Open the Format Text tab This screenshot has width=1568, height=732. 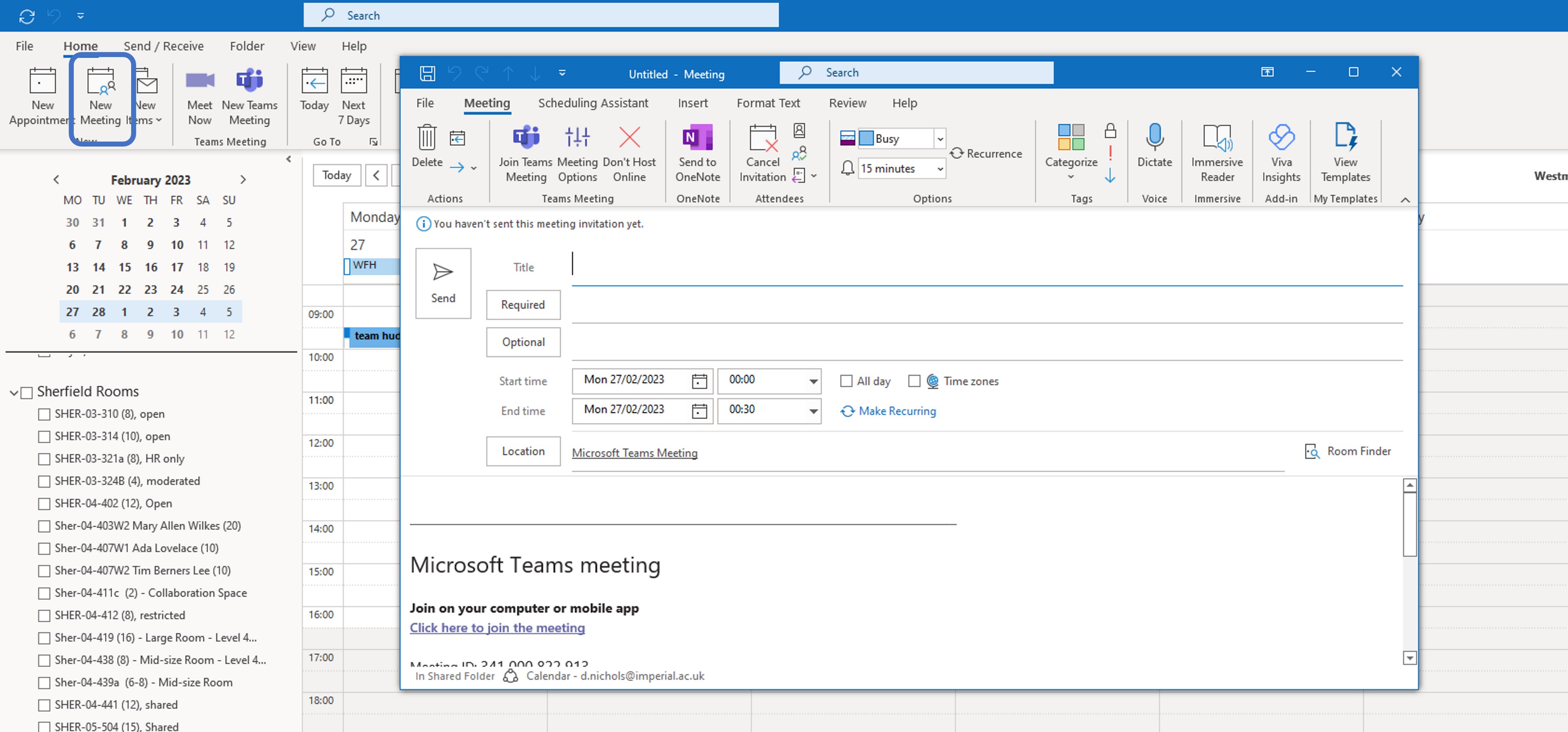(768, 103)
